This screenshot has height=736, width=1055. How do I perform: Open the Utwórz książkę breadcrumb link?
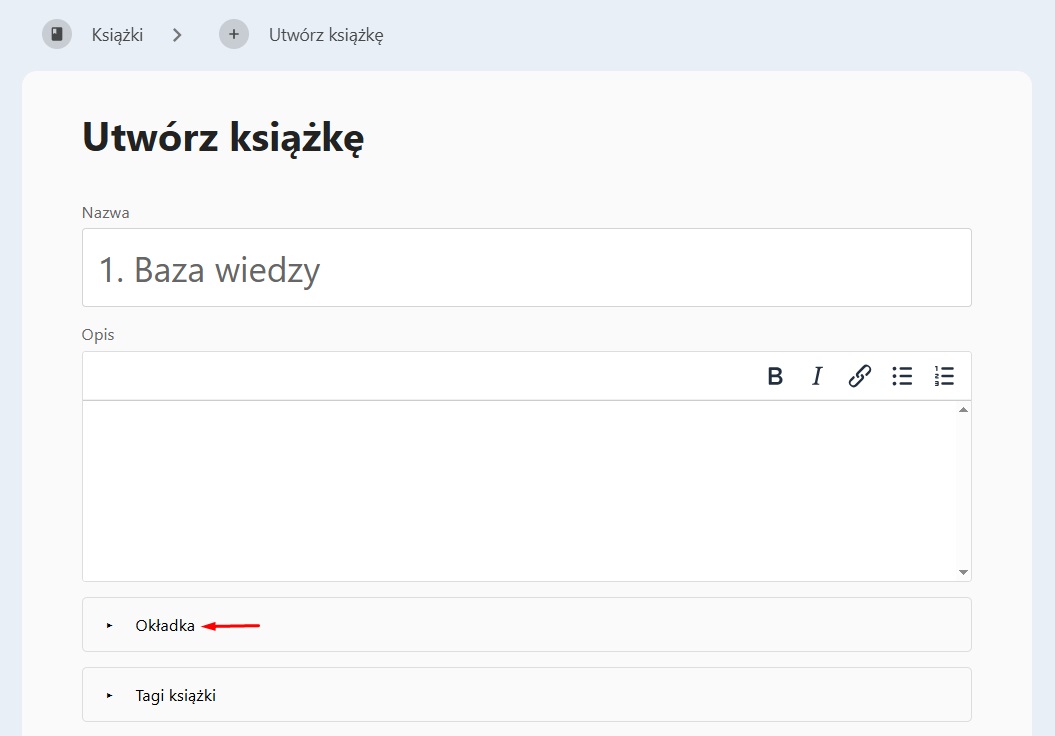coord(326,35)
